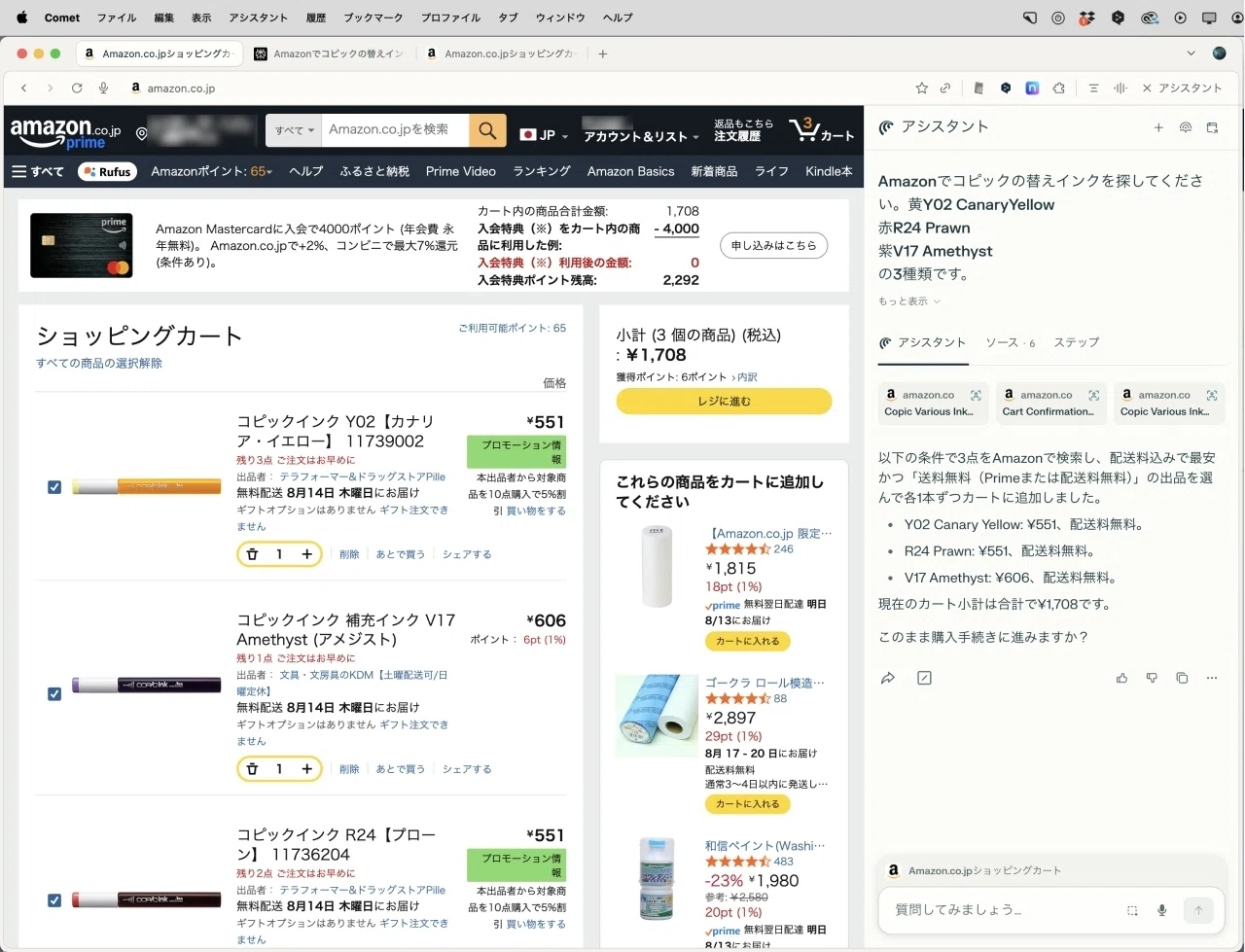Open the ファイル menu in menu bar

coord(117,18)
